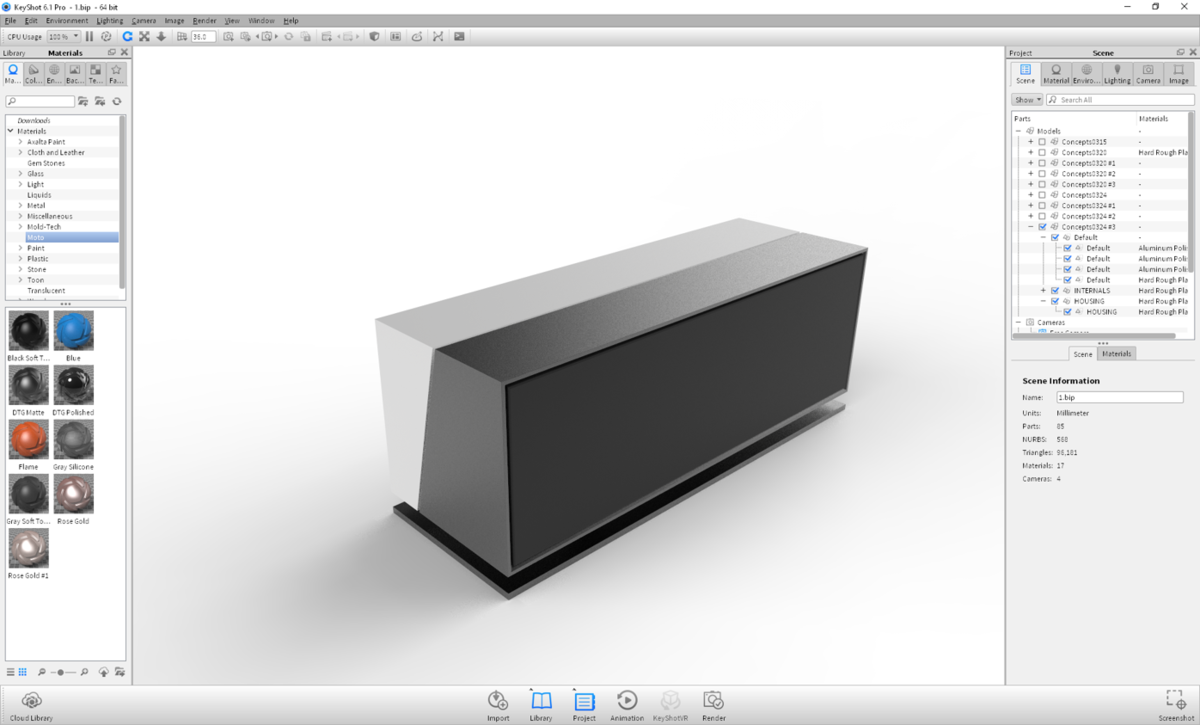Screen dimensions: 1200x725
Task: Click the Add Camera icon in toolbar
Action: tap(229, 36)
